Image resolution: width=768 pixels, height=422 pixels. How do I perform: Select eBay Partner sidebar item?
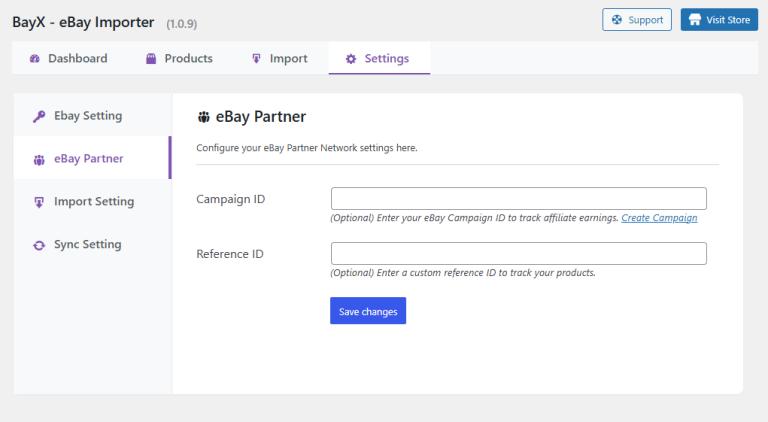[92, 158]
